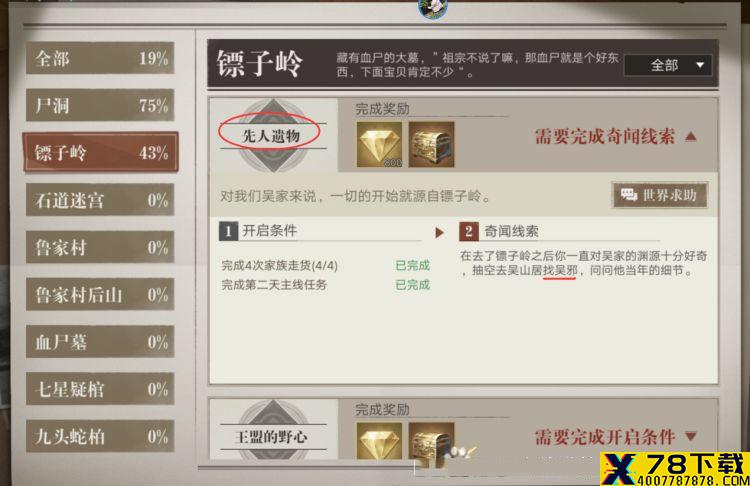Click the underlined 吴邪 link
Screen dimensions: 750x486
tap(566, 270)
